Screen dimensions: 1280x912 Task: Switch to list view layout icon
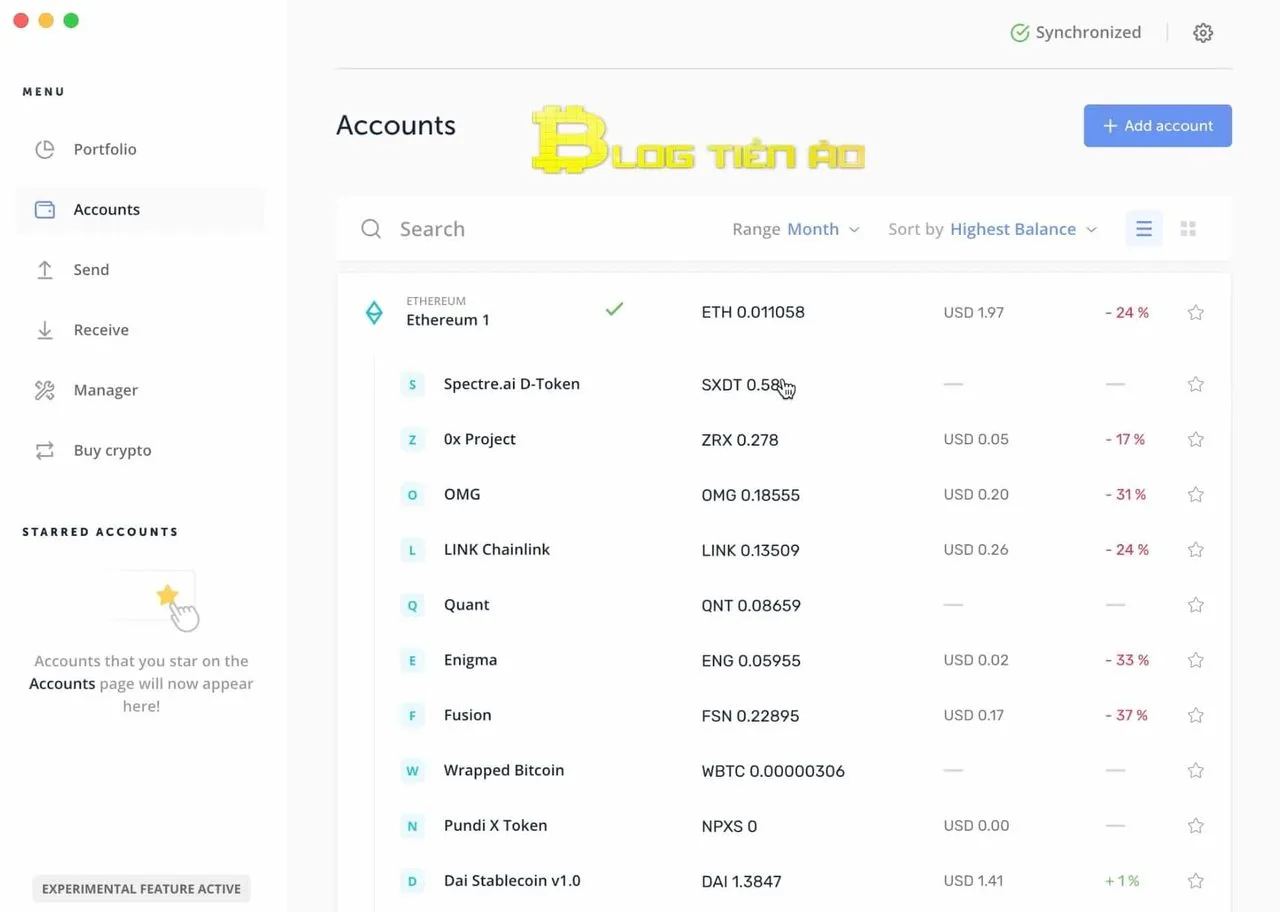coord(1144,229)
